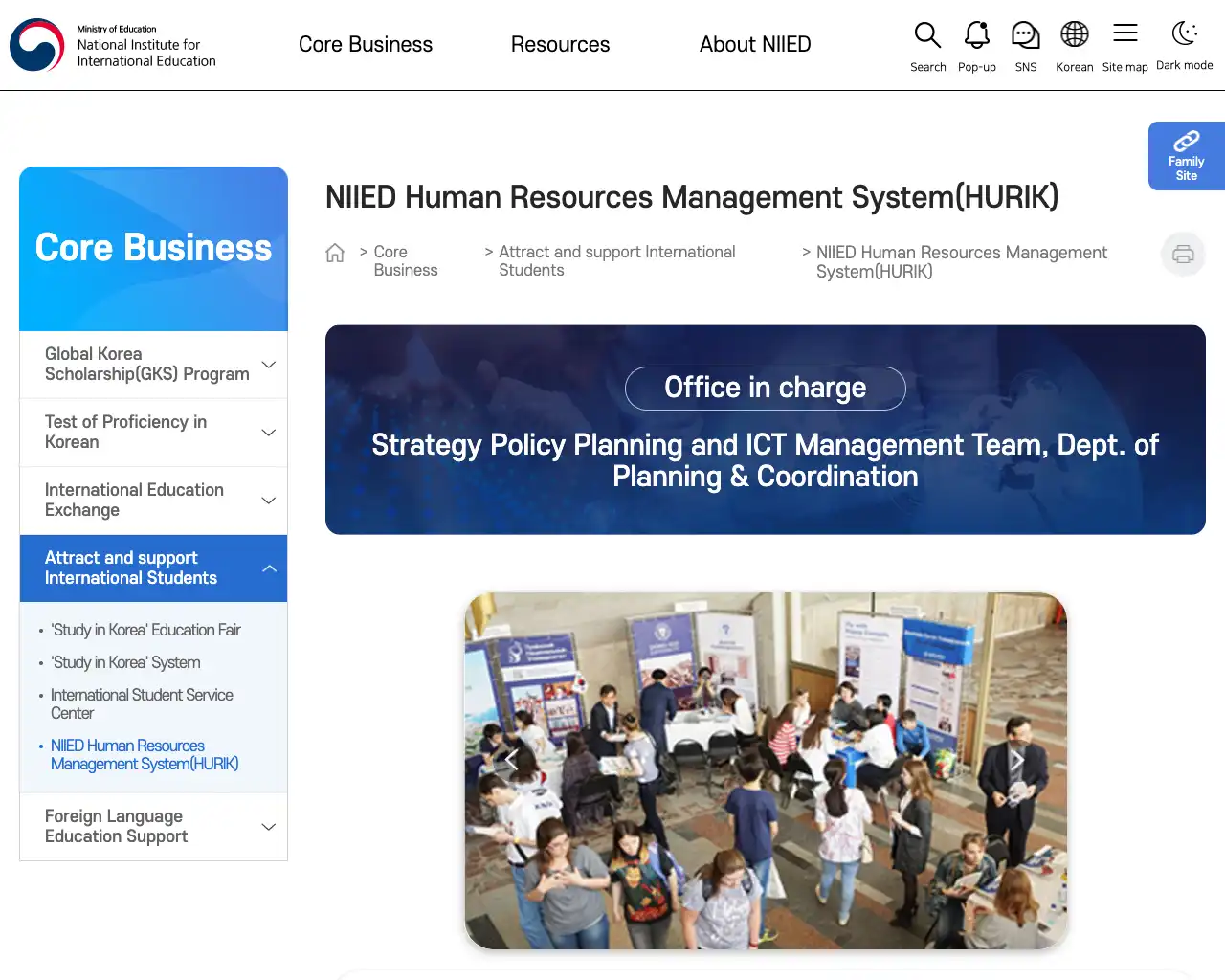Open 'Study in Korea' System link
This screenshot has width=1225, height=980.
[x=125, y=662]
